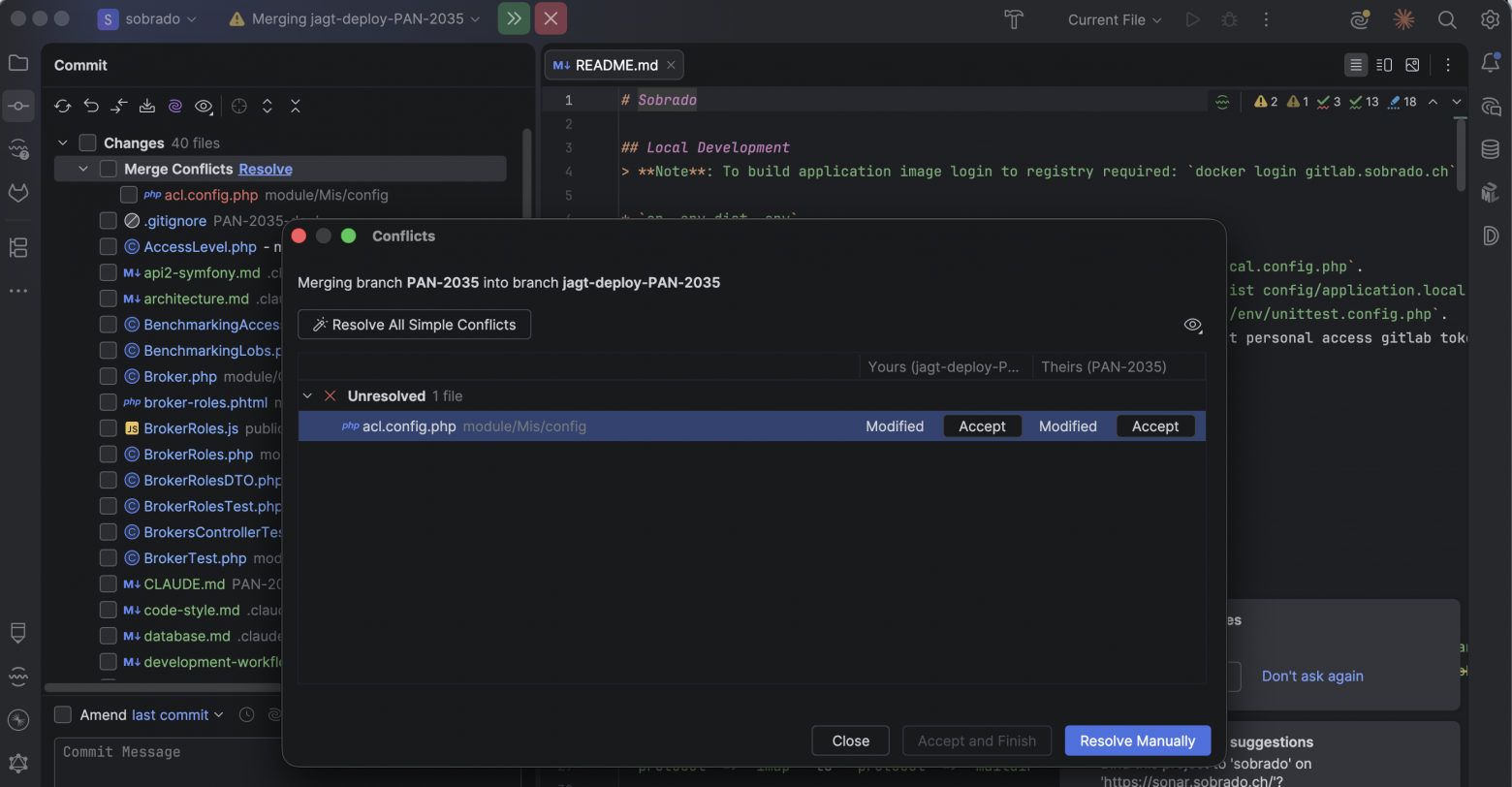Click the orange starburst icon in top toolbar
Screen dimensions: 1512x787
(1402, 19)
